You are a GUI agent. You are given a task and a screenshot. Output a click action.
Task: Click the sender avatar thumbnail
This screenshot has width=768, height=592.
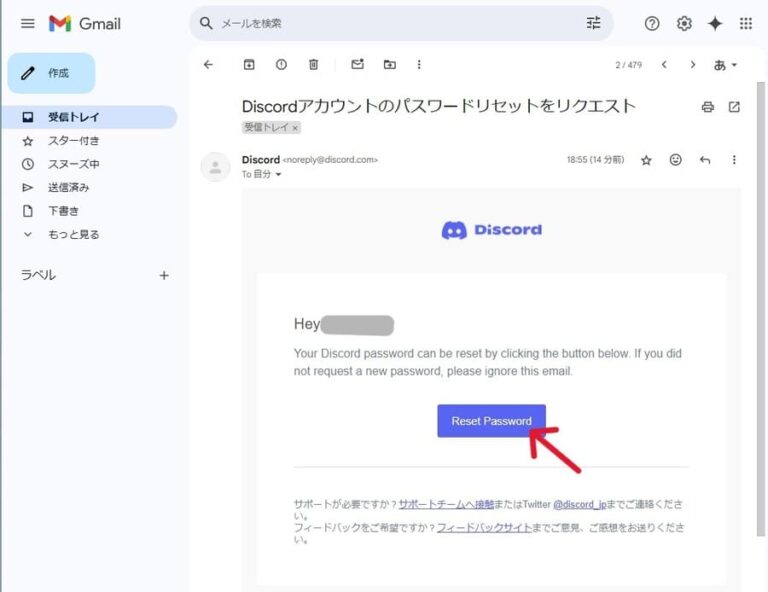(215, 167)
